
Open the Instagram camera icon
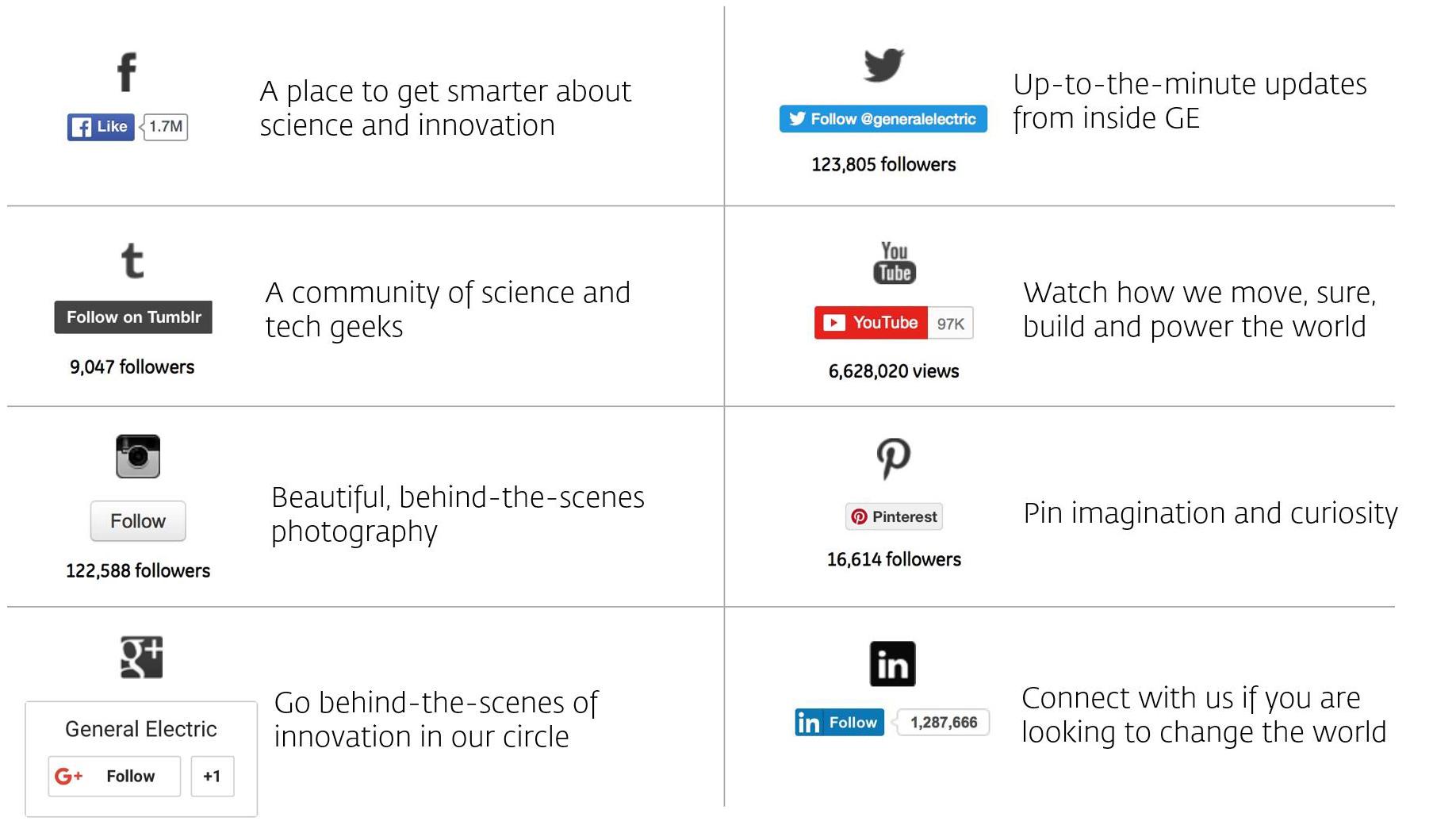tap(138, 456)
